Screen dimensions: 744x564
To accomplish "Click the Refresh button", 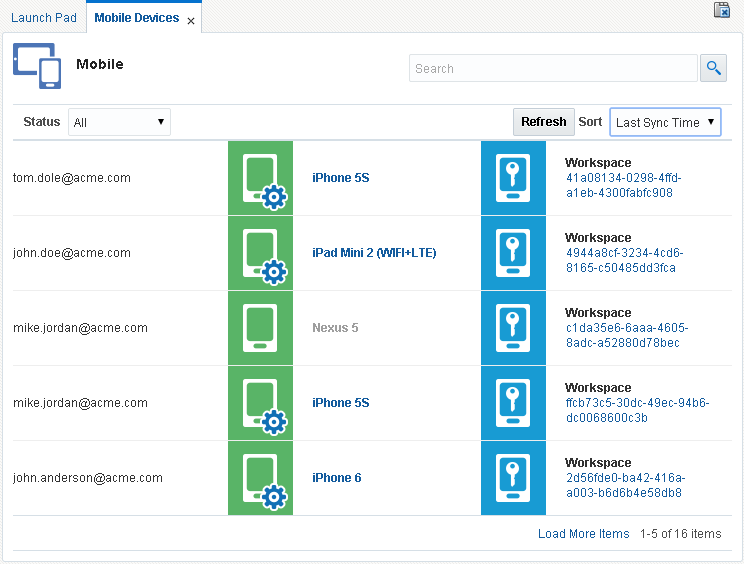I will click(544, 122).
